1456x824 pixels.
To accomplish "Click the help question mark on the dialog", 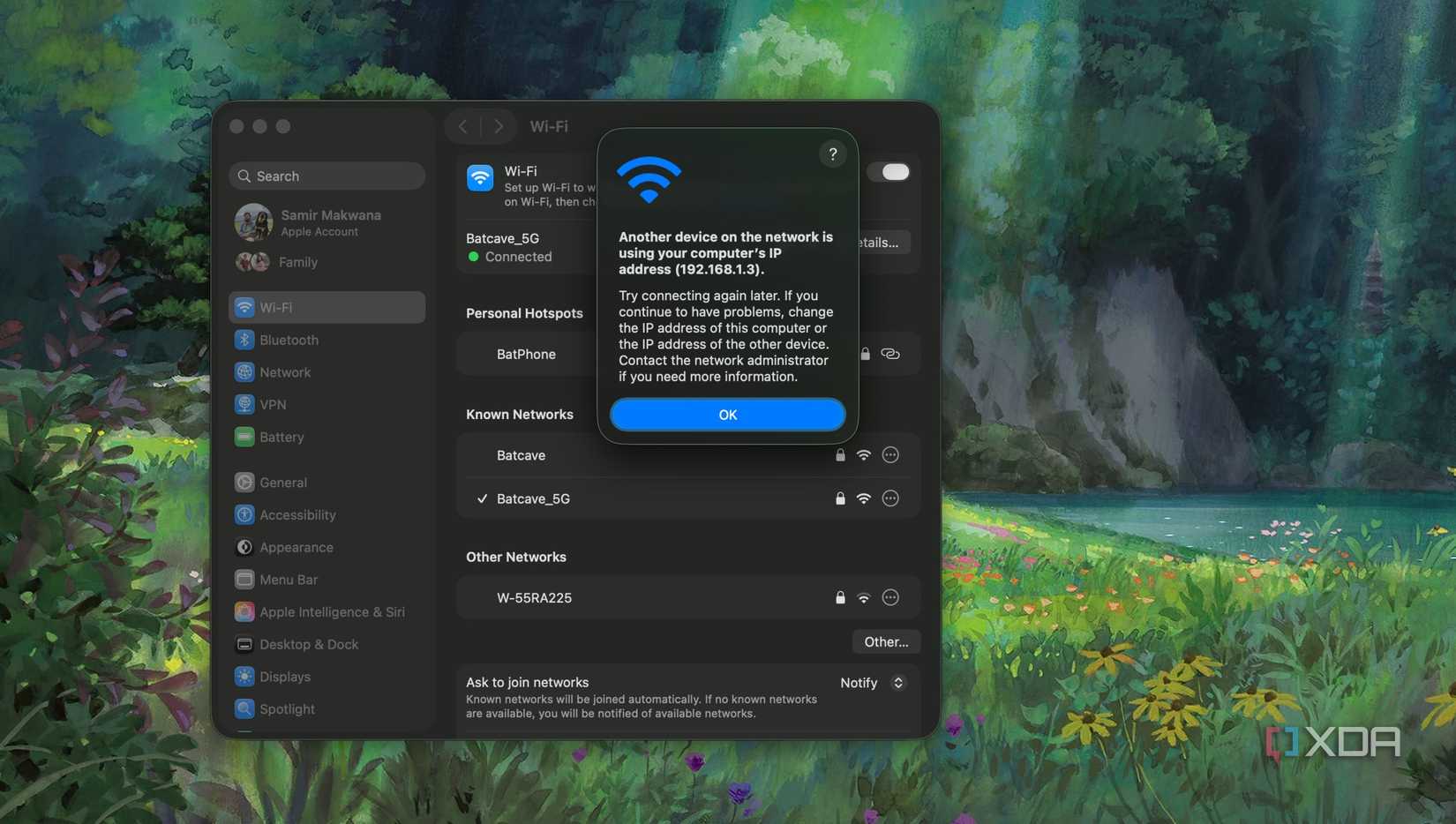I will [832, 154].
